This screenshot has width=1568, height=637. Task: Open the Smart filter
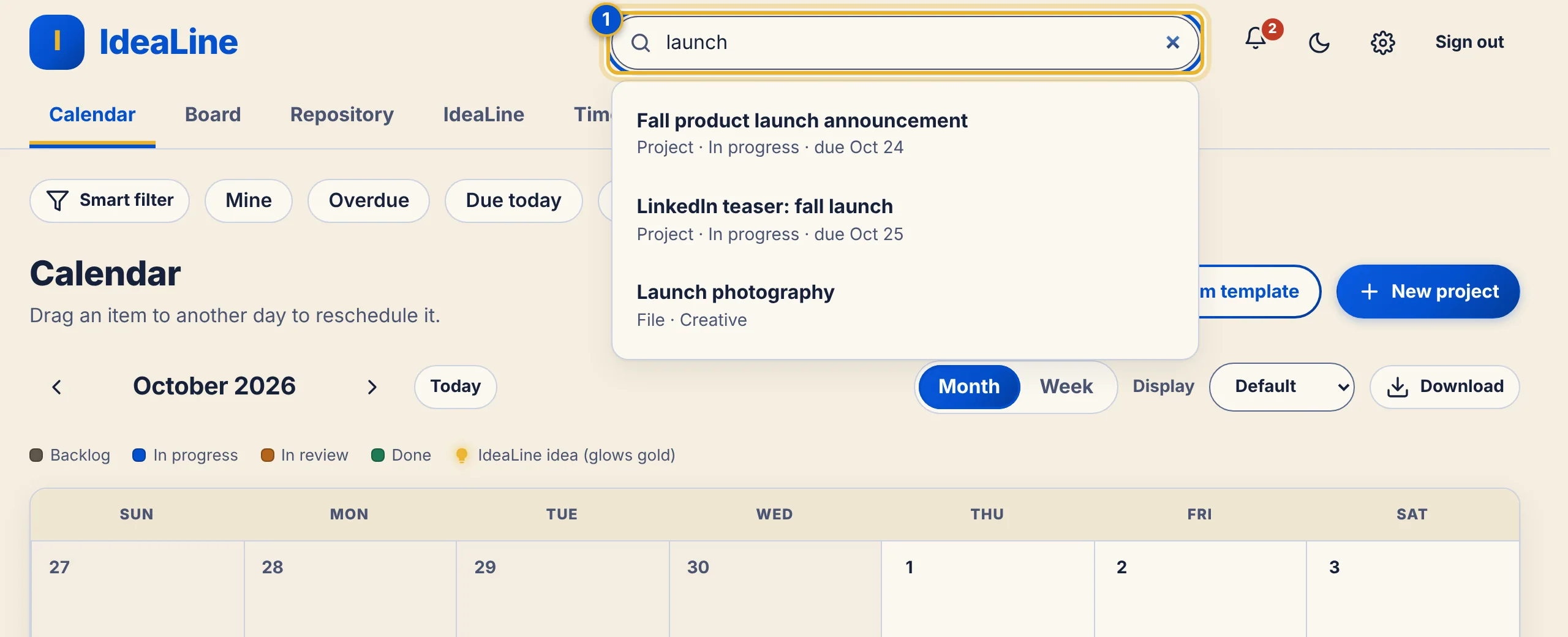click(x=110, y=200)
